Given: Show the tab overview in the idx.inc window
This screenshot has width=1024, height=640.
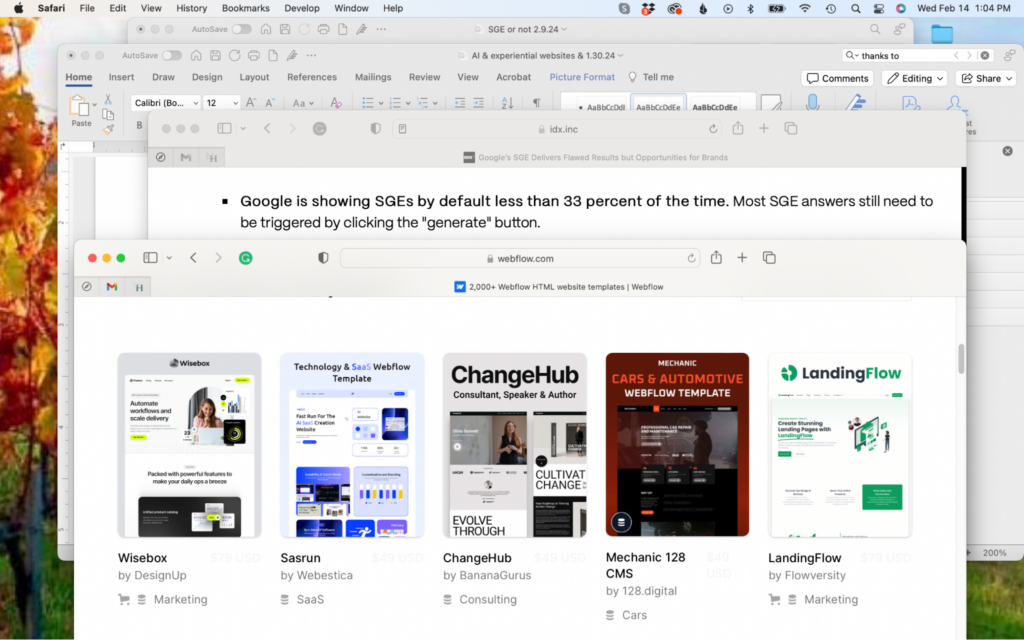Looking at the screenshot, I should (791, 129).
